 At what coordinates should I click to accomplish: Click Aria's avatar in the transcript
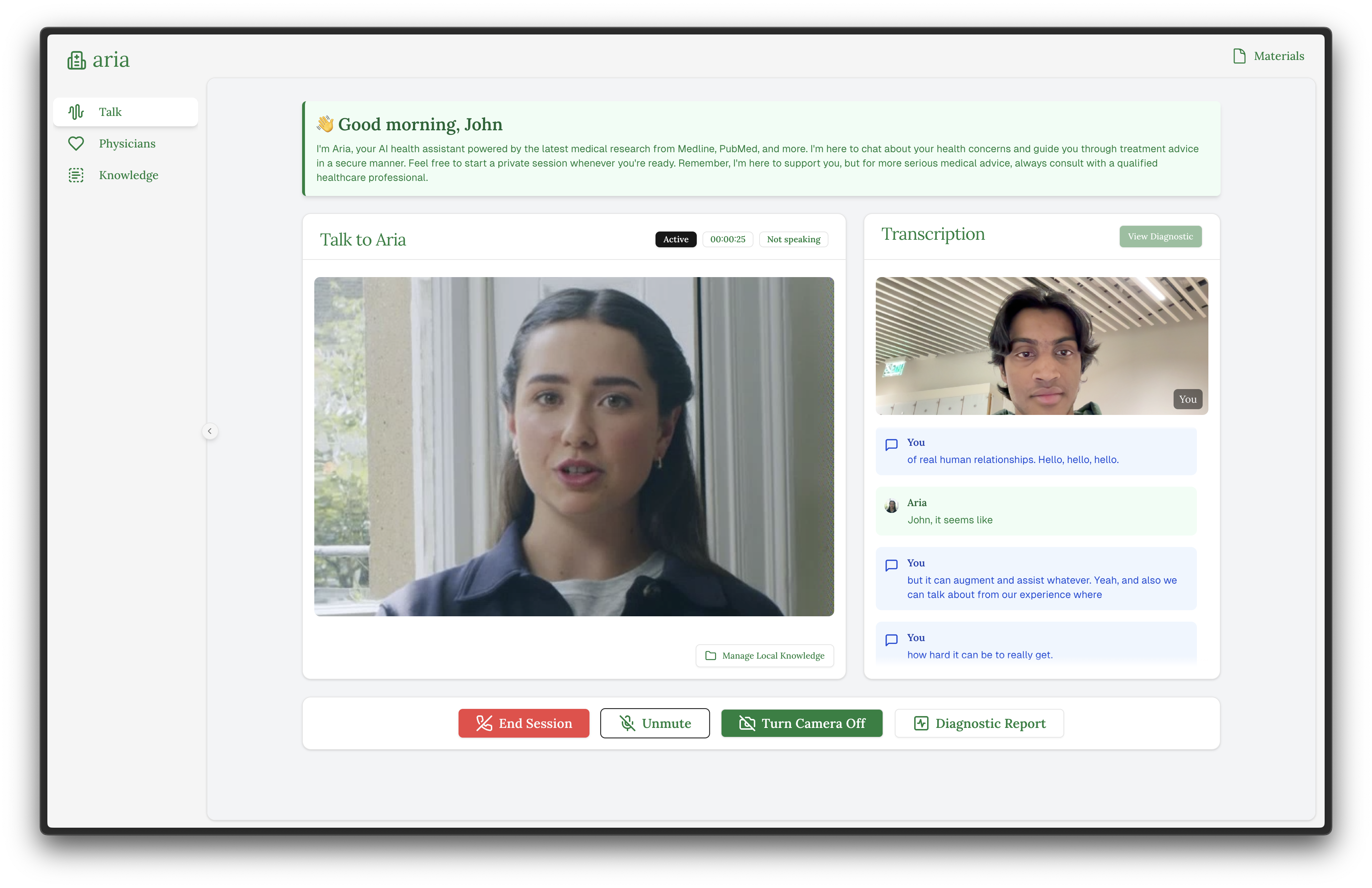click(892, 506)
